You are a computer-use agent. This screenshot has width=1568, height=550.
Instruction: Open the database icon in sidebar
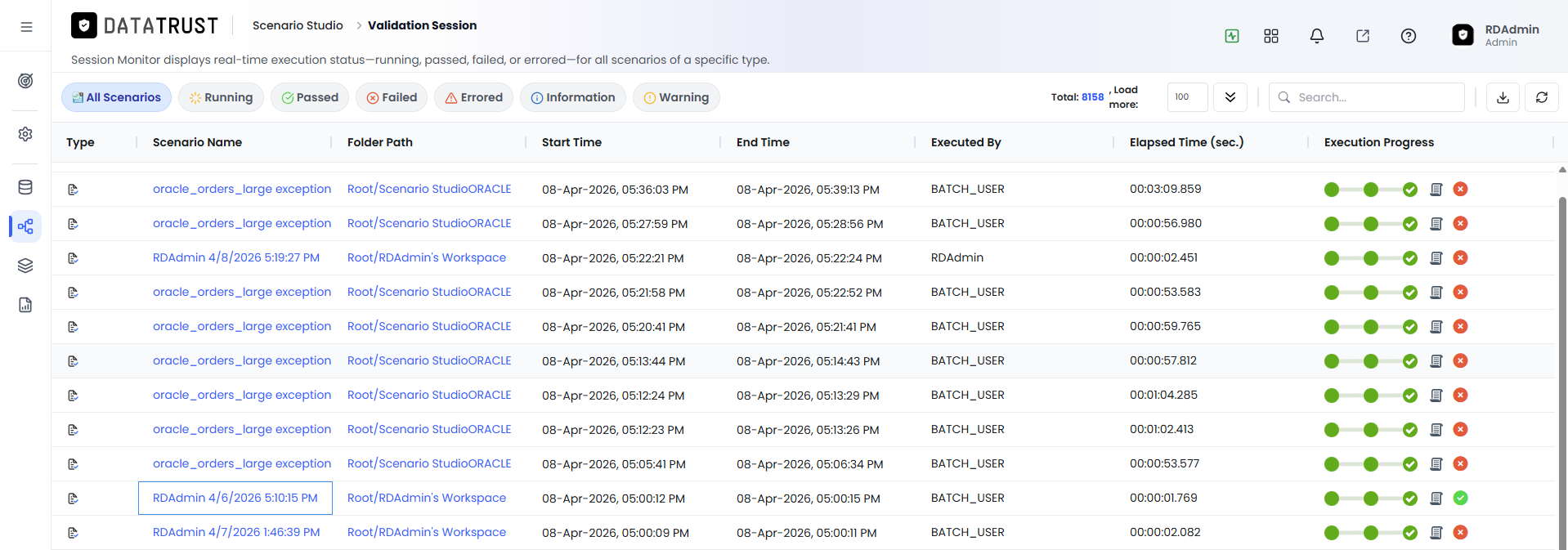click(25, 187)
